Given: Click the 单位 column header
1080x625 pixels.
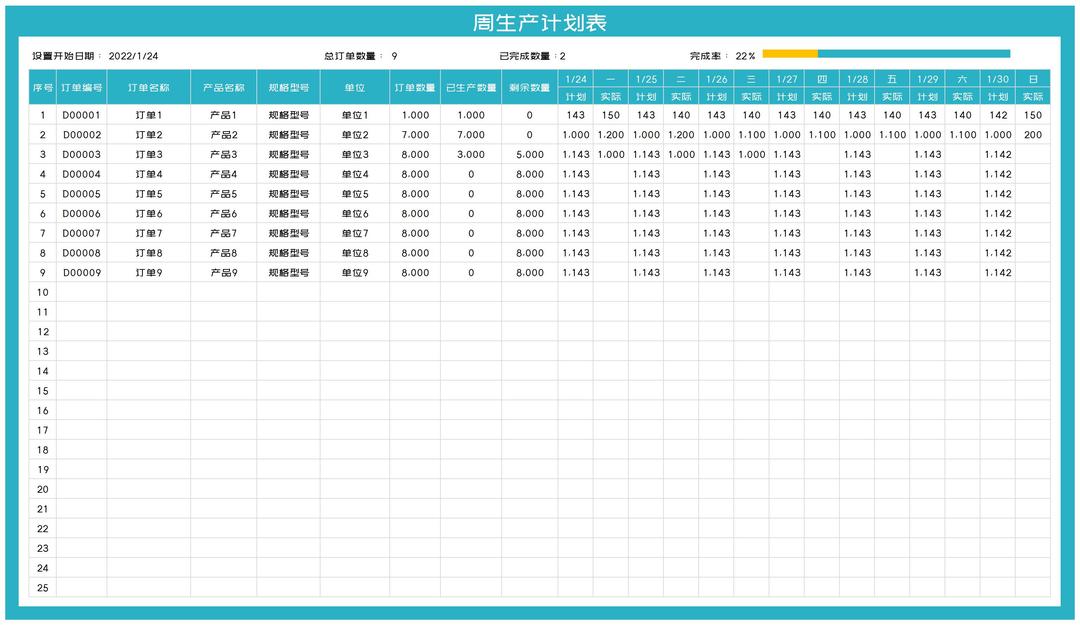Looking at the screenshot, I should [x=355, y=88].
